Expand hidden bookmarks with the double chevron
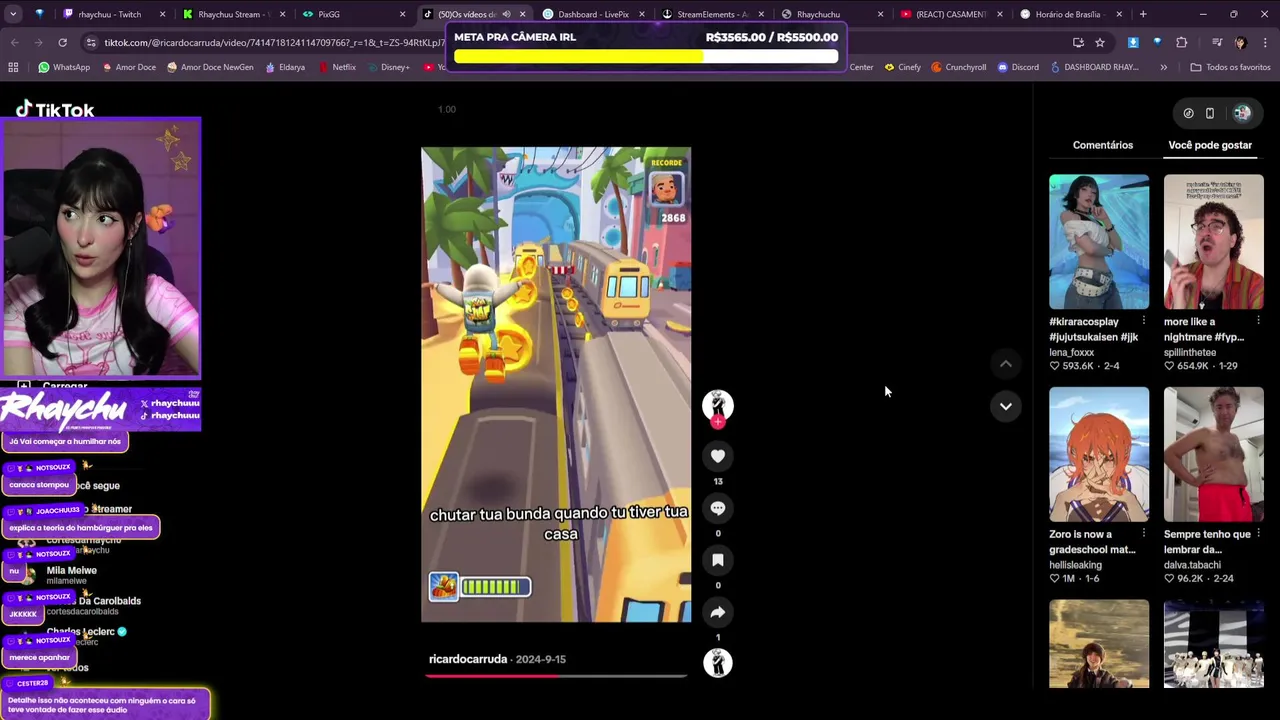The height and width of the screenshot is (720, 1280). coord(1163,67)
